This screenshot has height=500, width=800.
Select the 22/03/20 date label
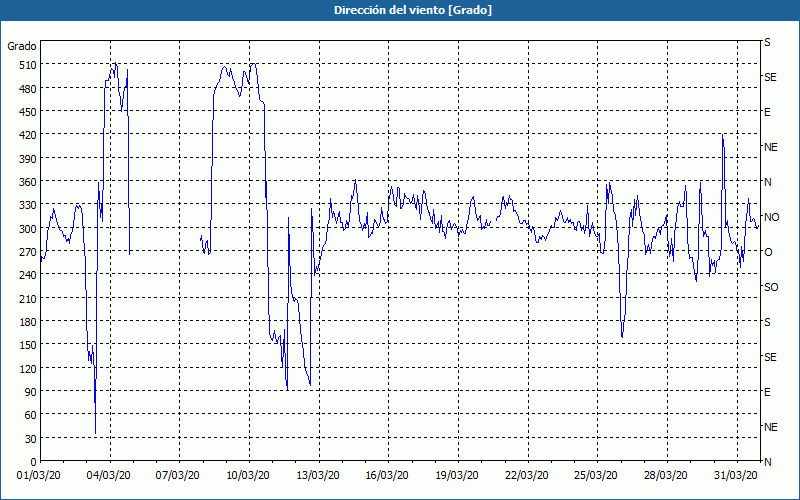coord(527,476)
